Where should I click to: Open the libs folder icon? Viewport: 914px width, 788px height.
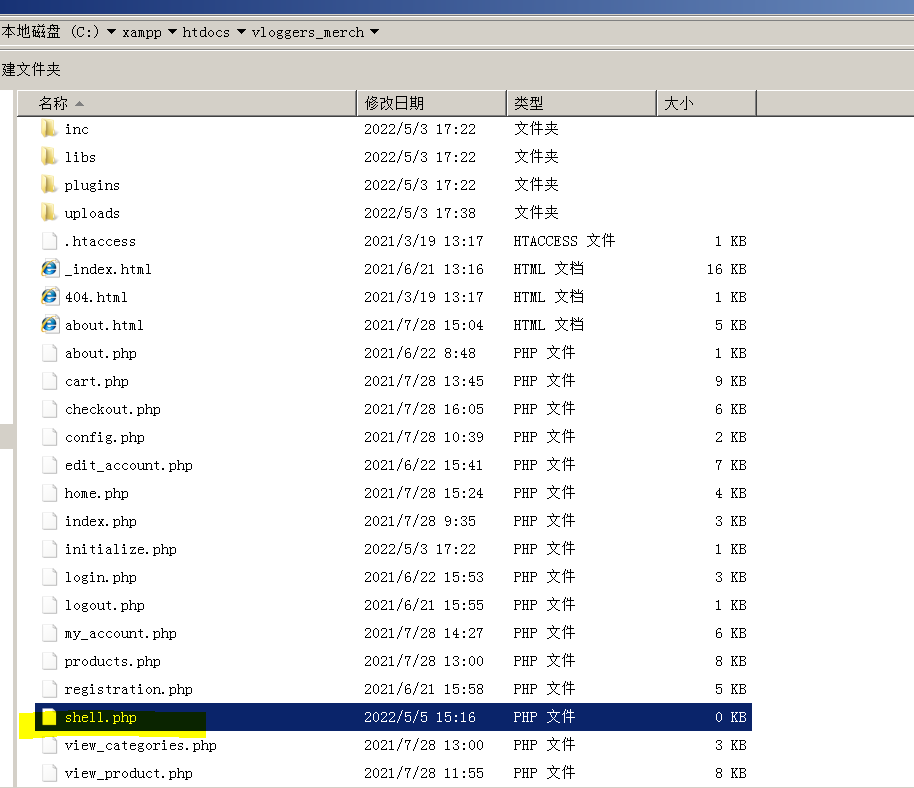(50, 157)
